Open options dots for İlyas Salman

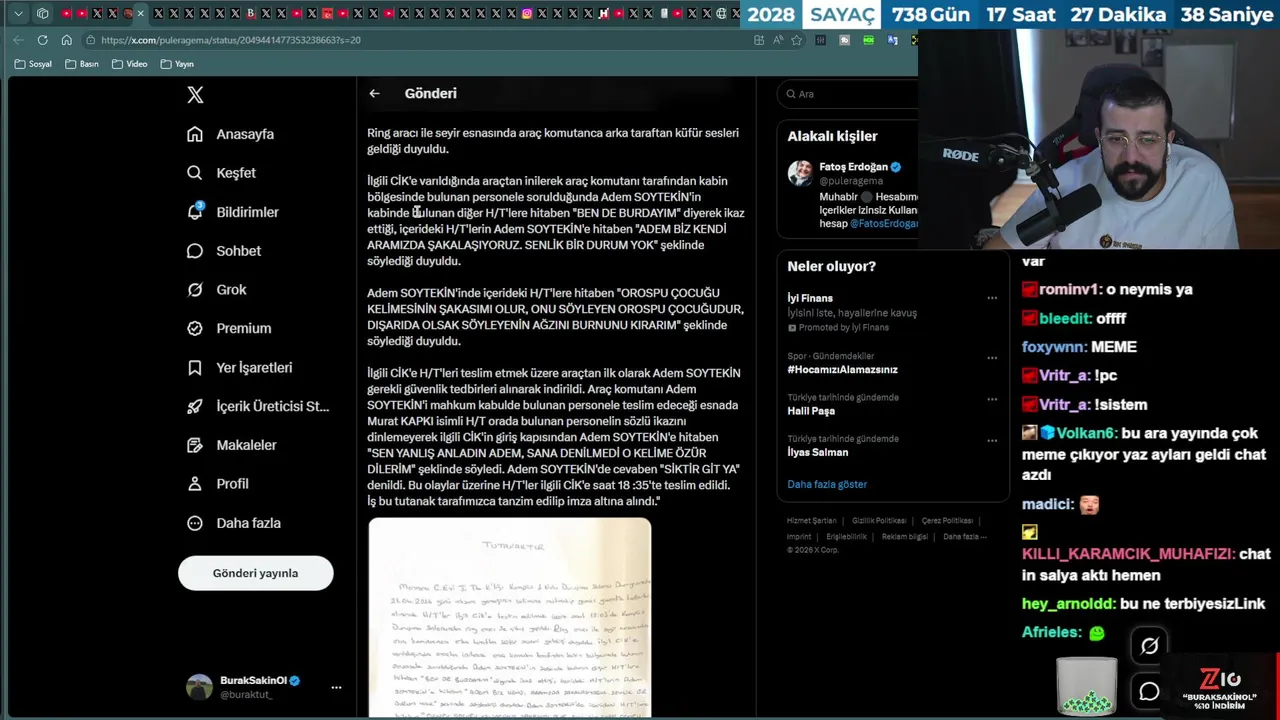[992, 440]
